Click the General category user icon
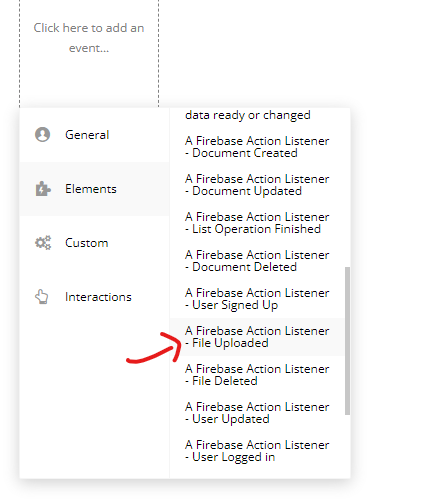This screenshot has width=429, height=501. [42, 135]
